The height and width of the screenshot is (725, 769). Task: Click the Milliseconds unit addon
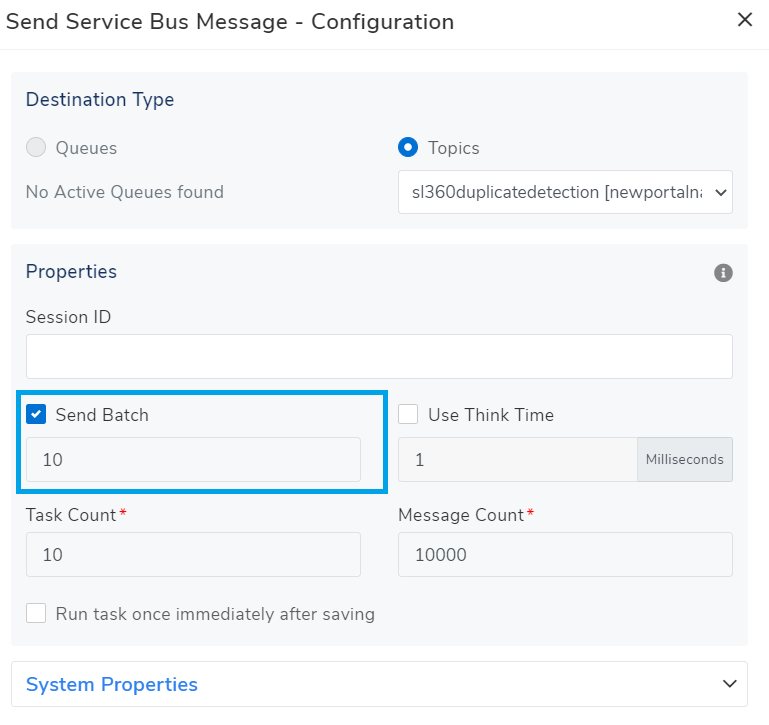[684, 460]
